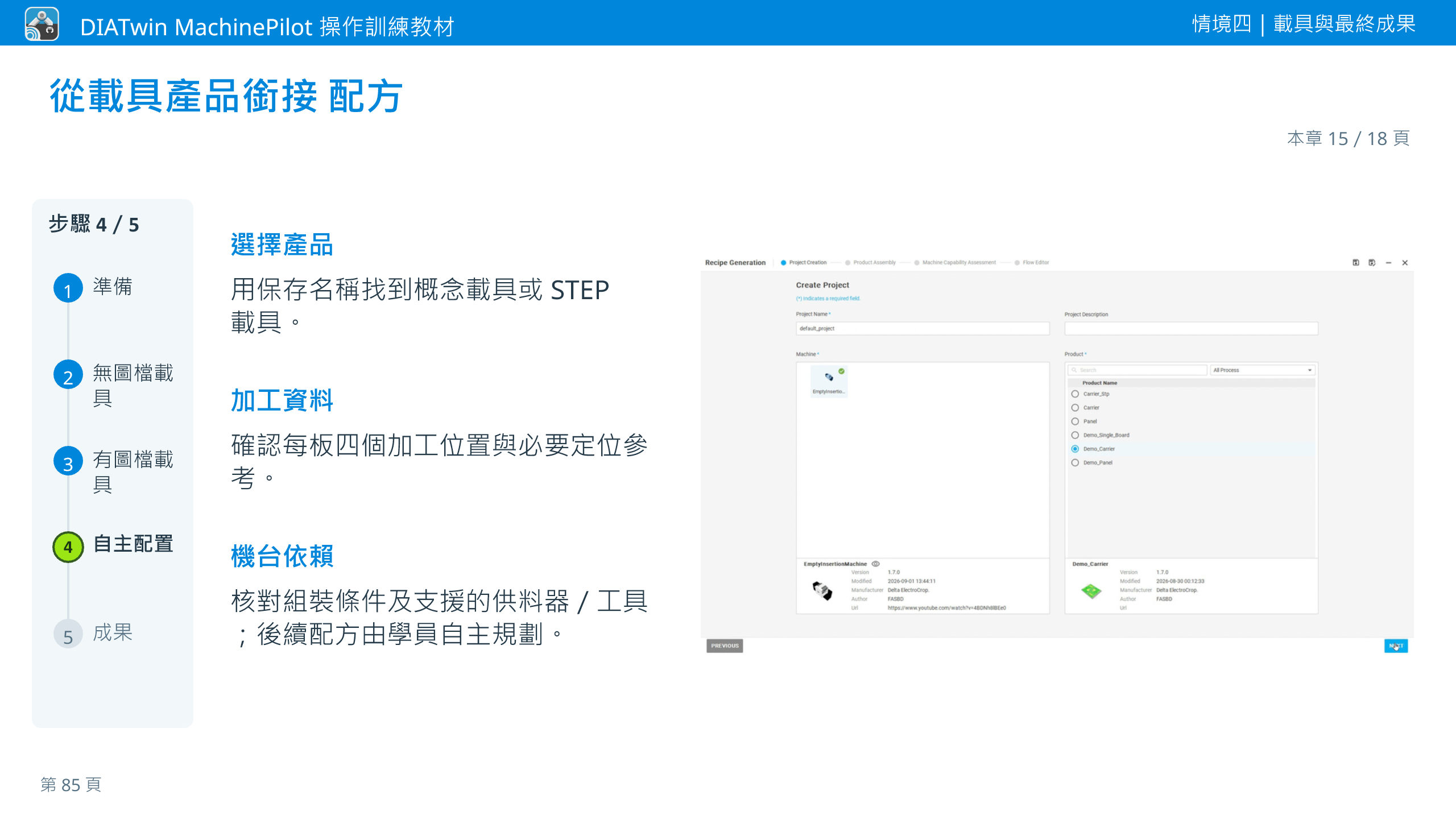Select the EmptyInsertio... machine tile
Viewport: 1456px width, 819px height.
[x=829, y=381]
